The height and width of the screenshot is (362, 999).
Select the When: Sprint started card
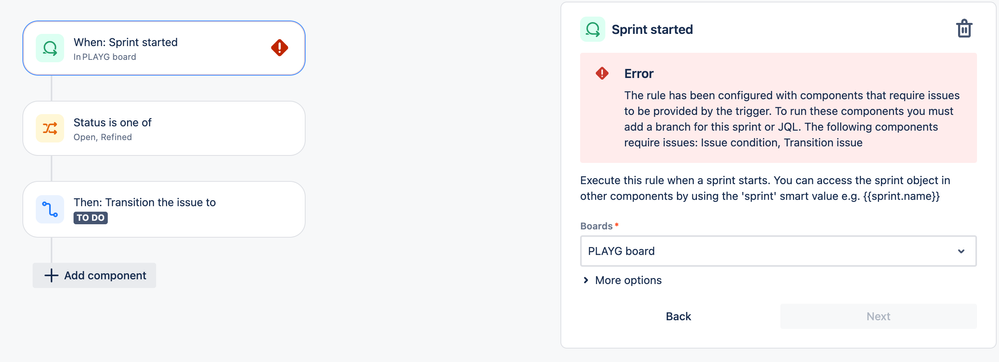pos(164,48)
